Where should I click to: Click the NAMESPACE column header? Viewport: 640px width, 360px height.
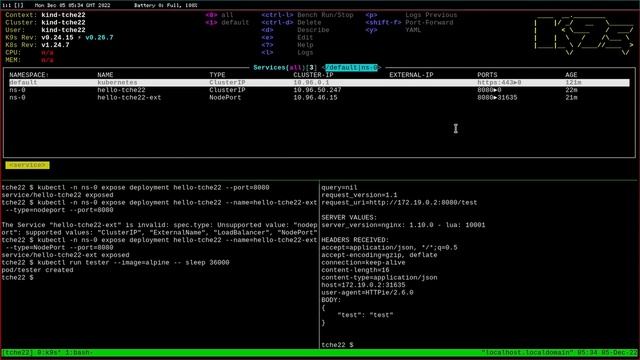point(29,75)
